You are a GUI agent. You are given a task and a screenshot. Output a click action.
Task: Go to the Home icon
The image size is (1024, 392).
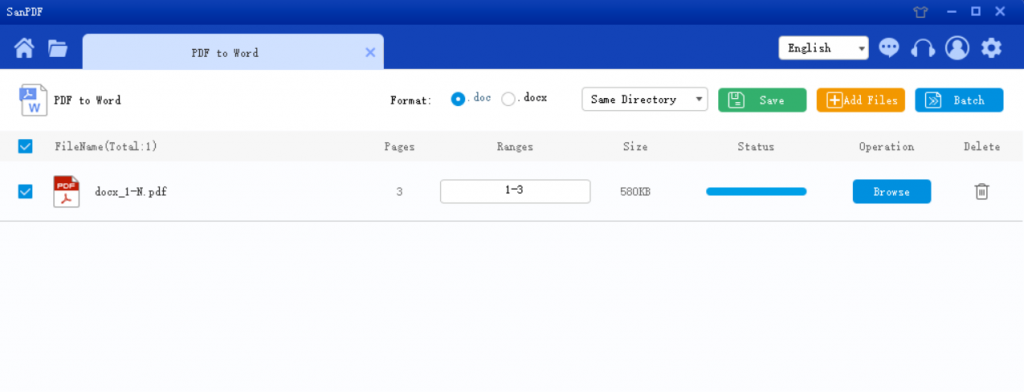click(x=24, y=48)
